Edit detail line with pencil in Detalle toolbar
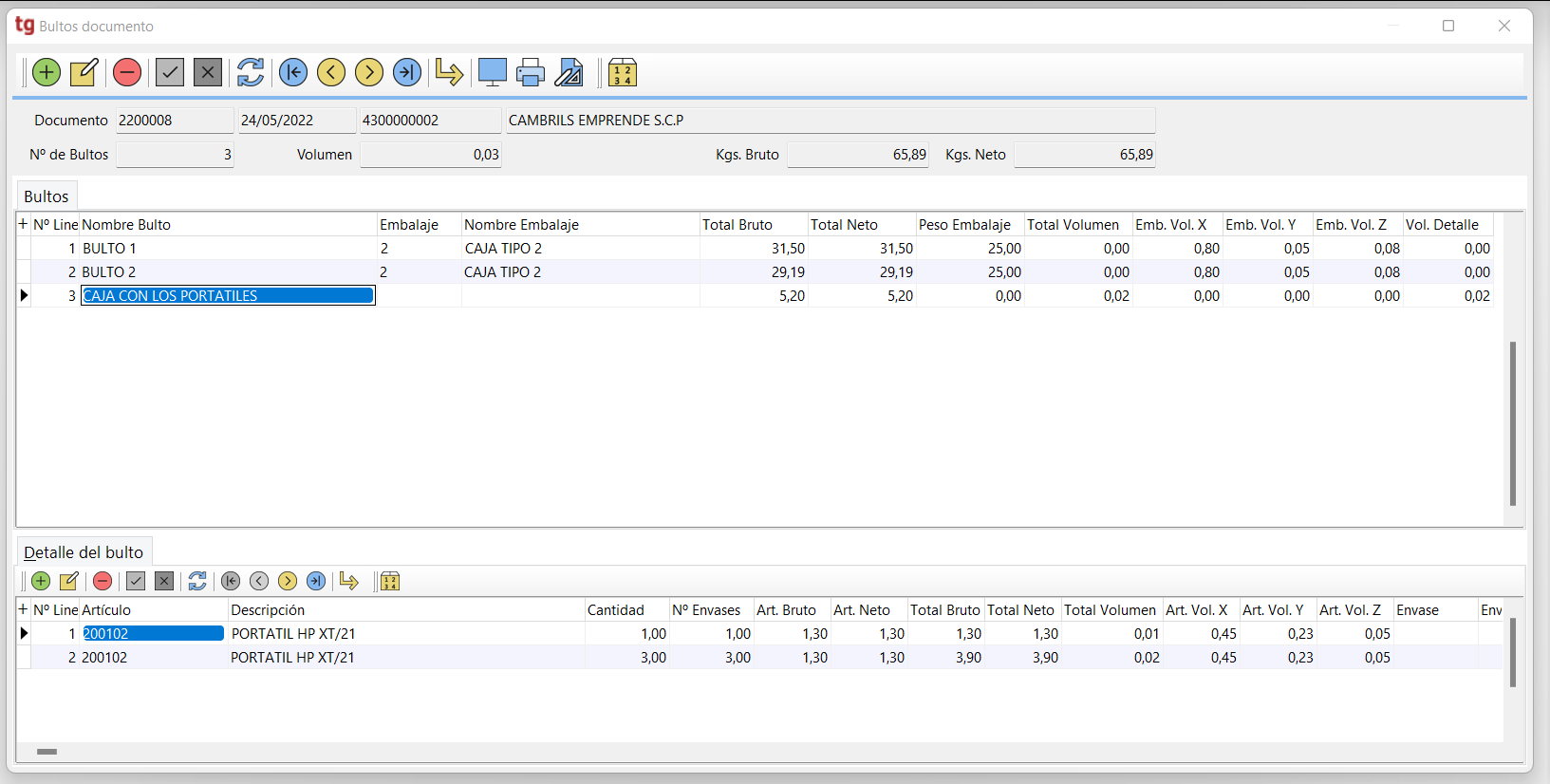Screen dimensions: 1550x784 click(69, 581)
